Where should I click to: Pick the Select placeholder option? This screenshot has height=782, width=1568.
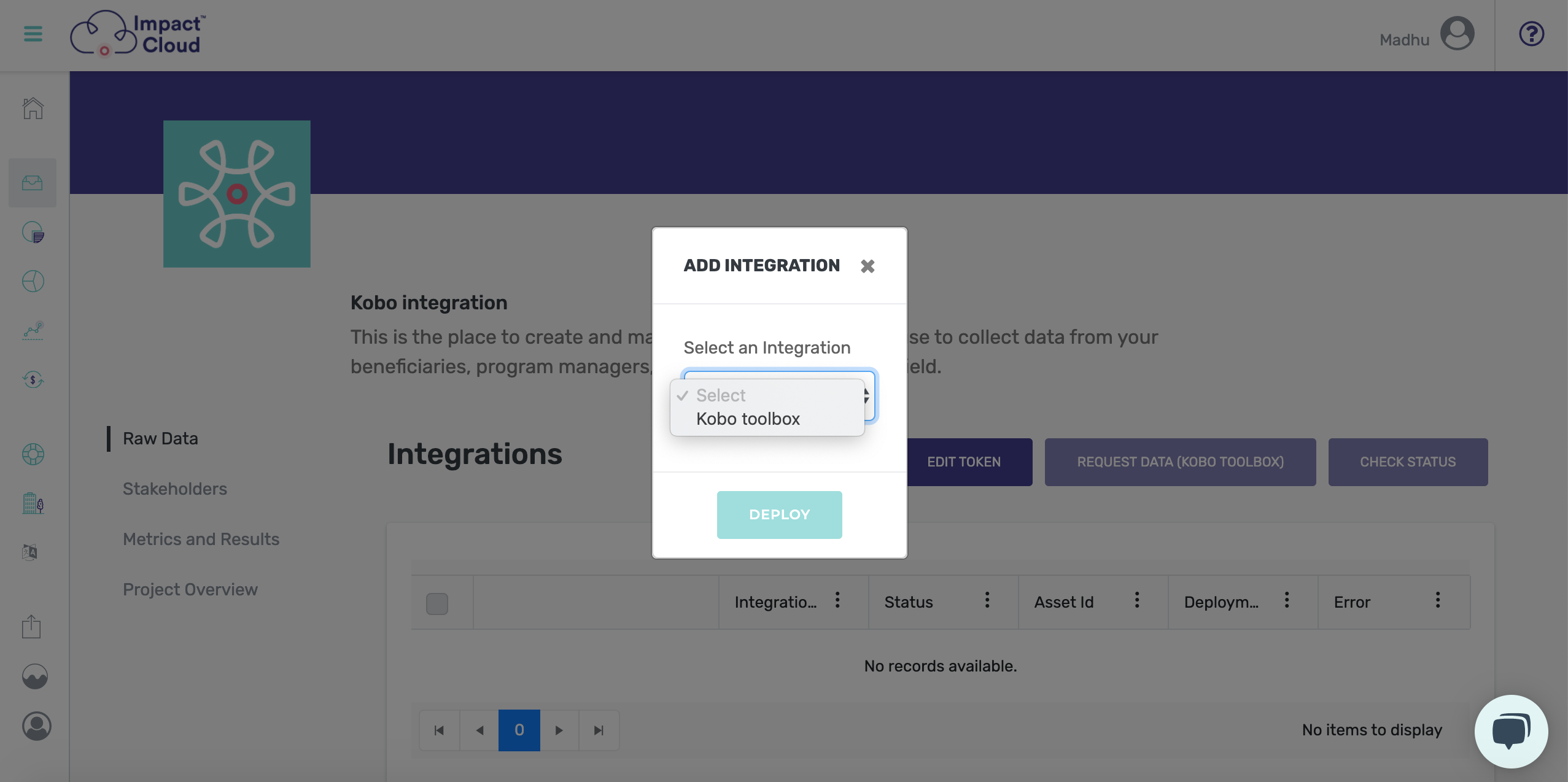[x=767, y=395]
